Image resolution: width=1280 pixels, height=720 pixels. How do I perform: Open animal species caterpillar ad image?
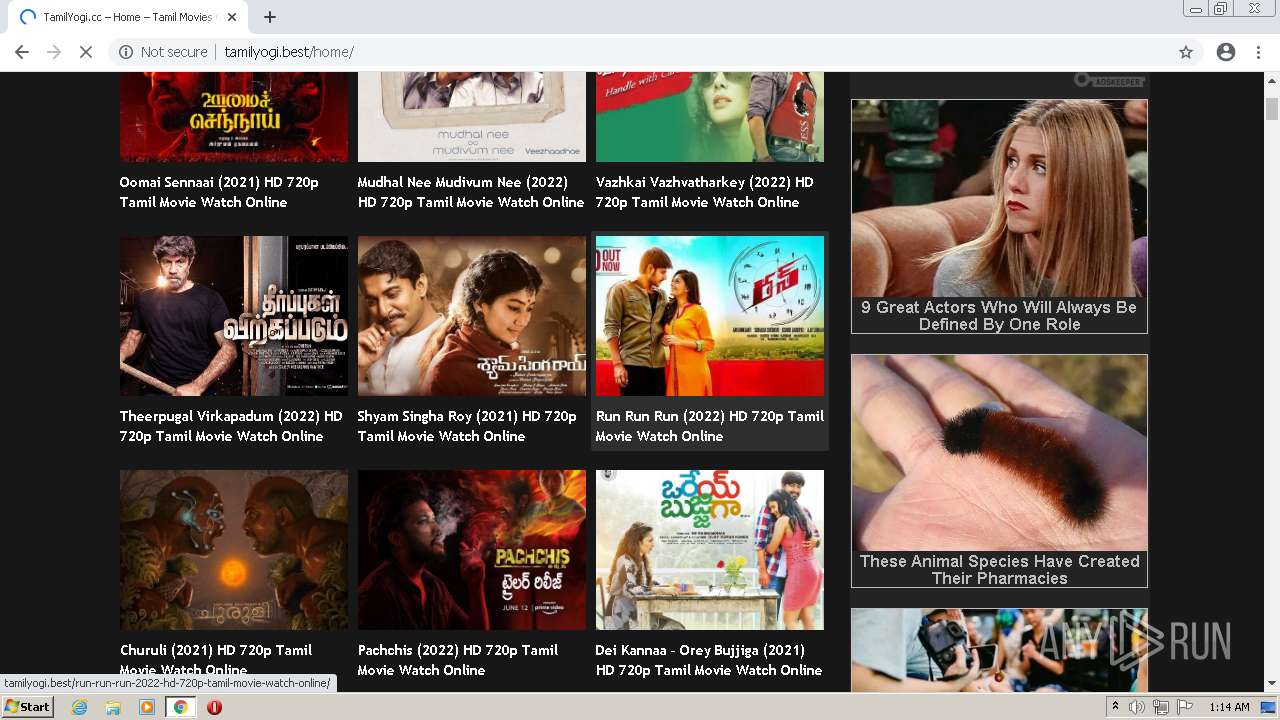point(999,452)
